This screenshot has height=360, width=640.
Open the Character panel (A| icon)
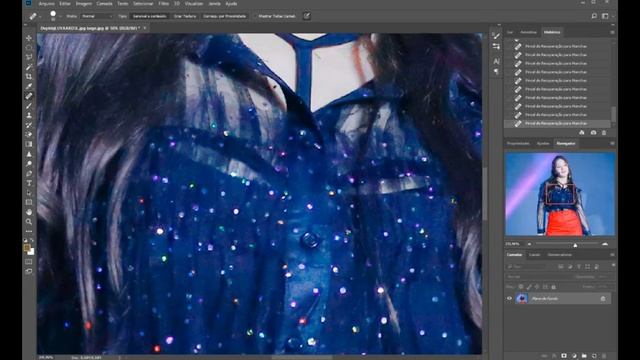coord(496,61)
